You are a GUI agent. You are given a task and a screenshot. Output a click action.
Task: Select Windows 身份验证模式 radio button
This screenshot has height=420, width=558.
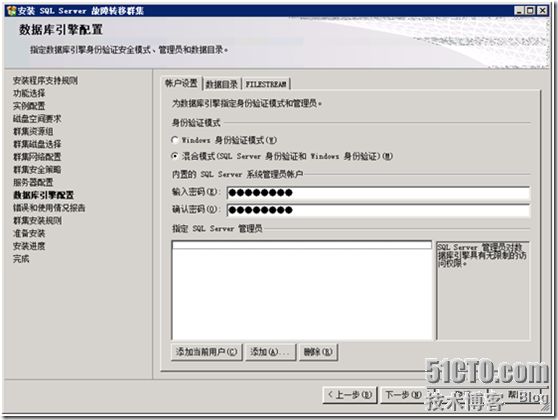coord(174,140)
